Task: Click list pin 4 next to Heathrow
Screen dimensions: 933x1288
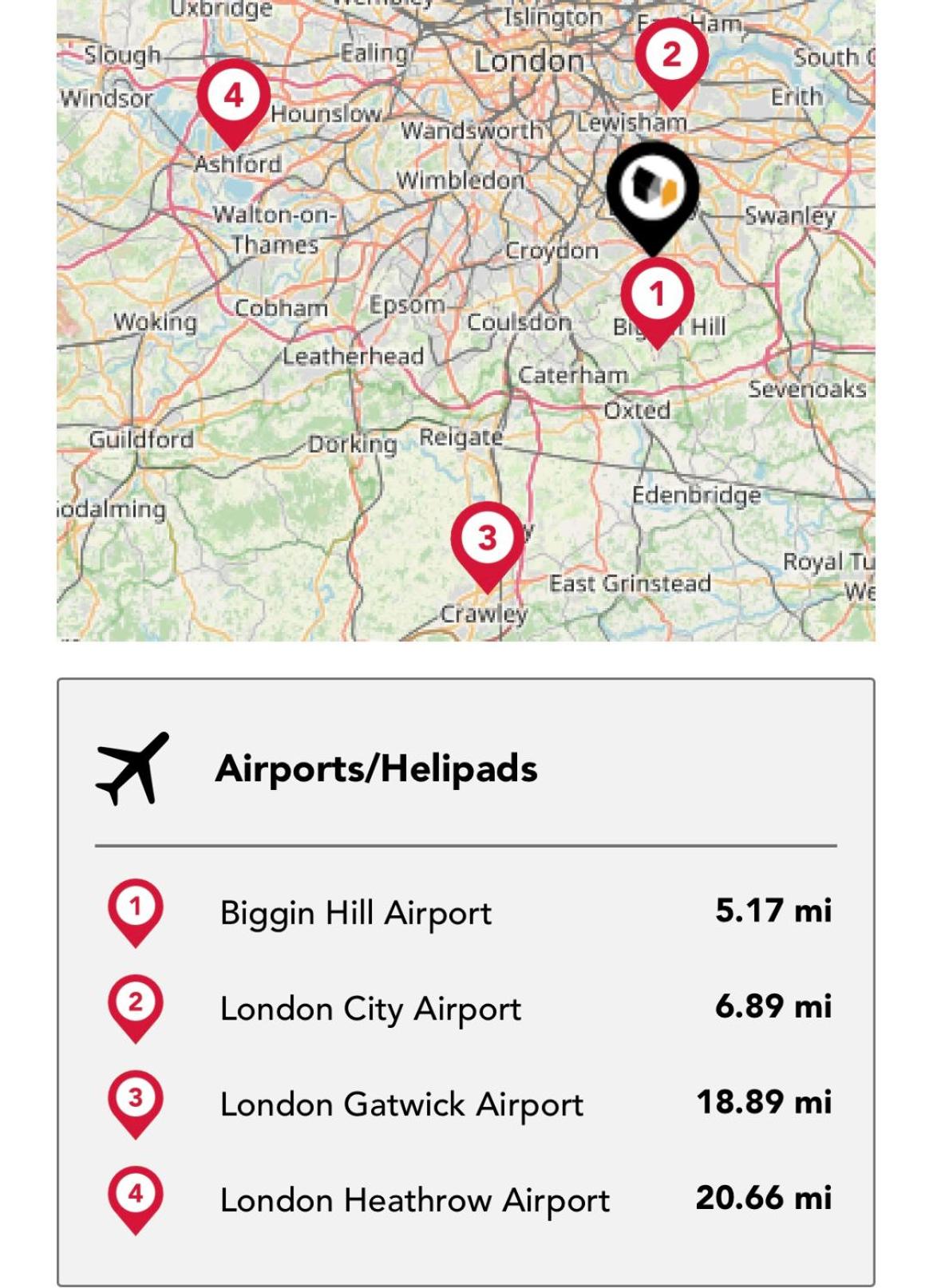Action: (x=136, y=1200)
